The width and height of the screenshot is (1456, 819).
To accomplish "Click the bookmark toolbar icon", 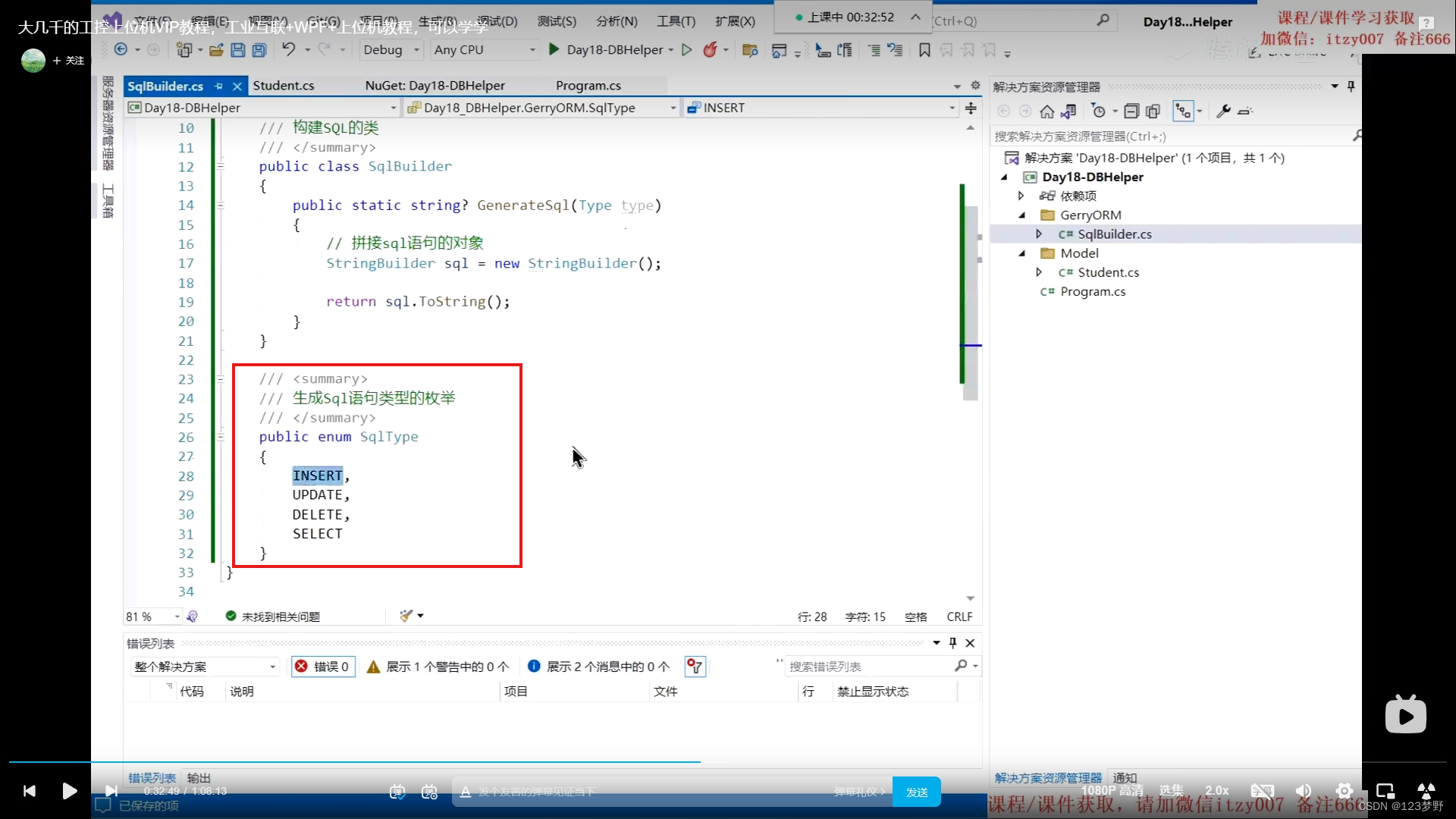I will pyautogui.click(x=924, y=50).
